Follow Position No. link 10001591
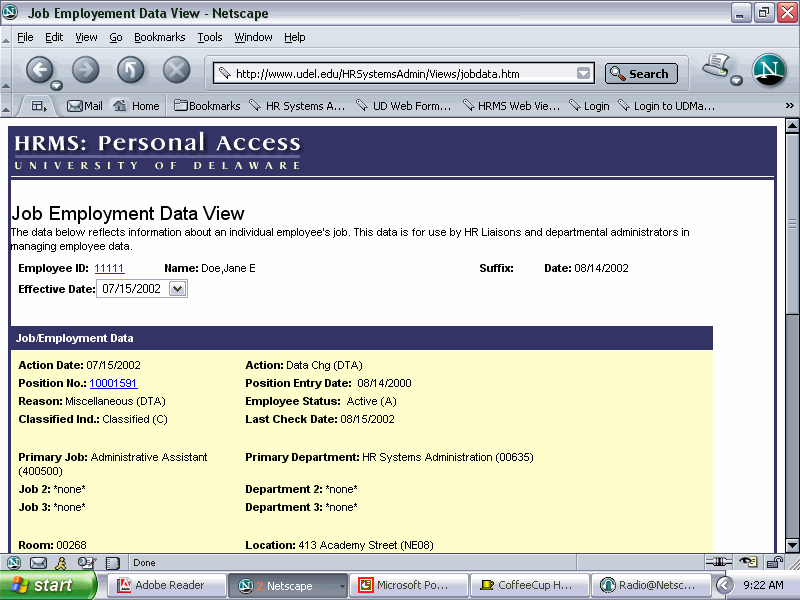 click(113, 383)
